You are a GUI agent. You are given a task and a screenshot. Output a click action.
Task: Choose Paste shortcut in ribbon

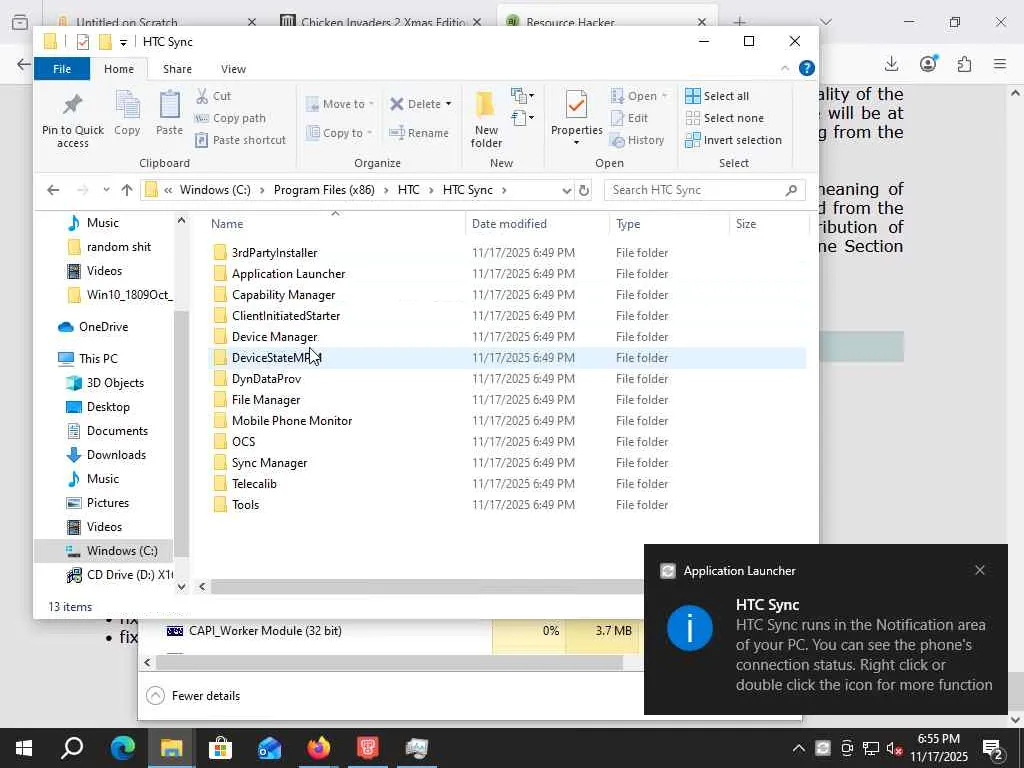240,140
